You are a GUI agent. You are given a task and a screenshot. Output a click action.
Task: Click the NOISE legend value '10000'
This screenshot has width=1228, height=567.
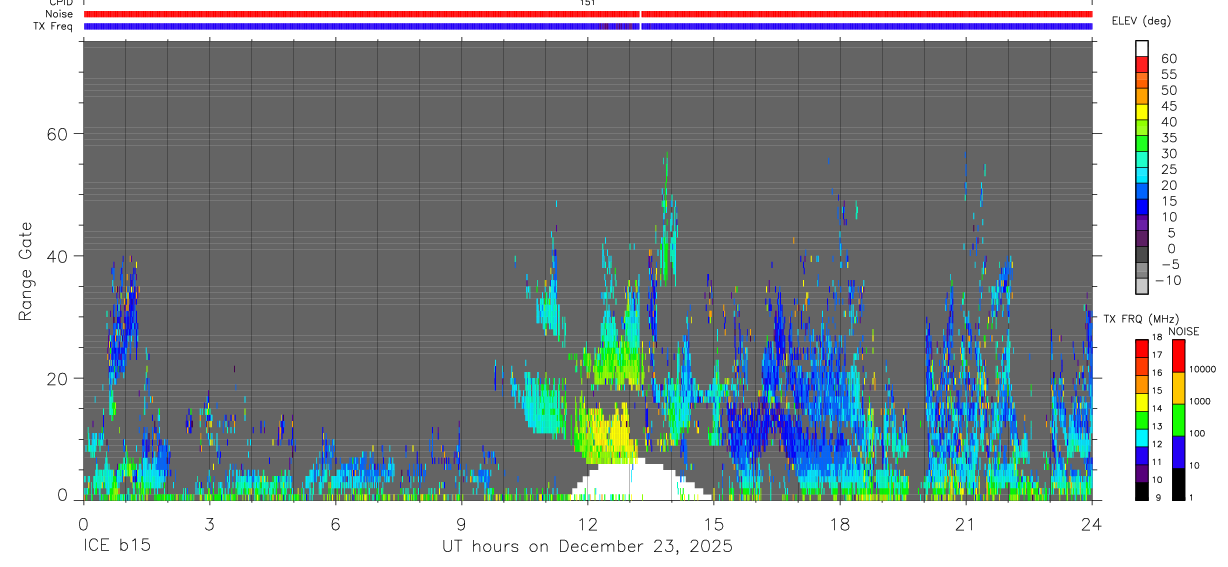coord(1203,369)
